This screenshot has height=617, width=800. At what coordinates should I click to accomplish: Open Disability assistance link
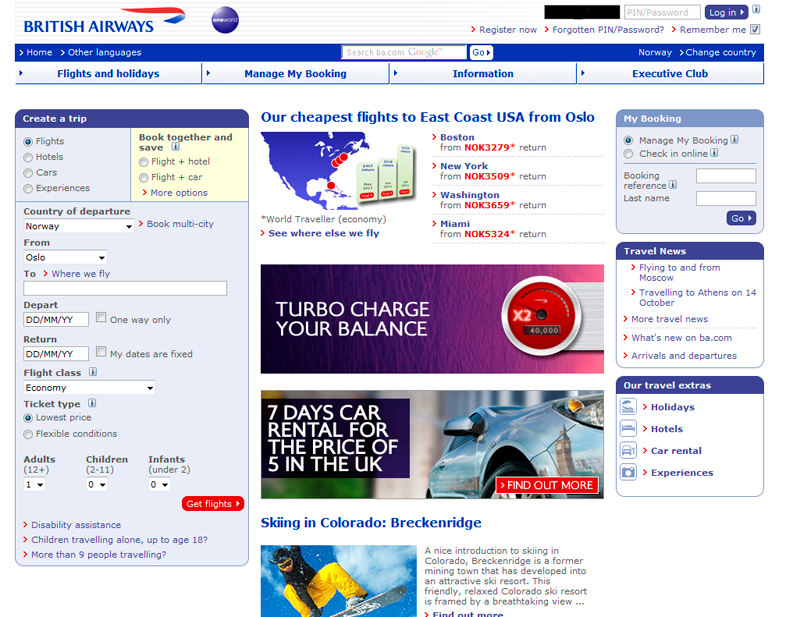pyautogui.click(x=76, y=525)
